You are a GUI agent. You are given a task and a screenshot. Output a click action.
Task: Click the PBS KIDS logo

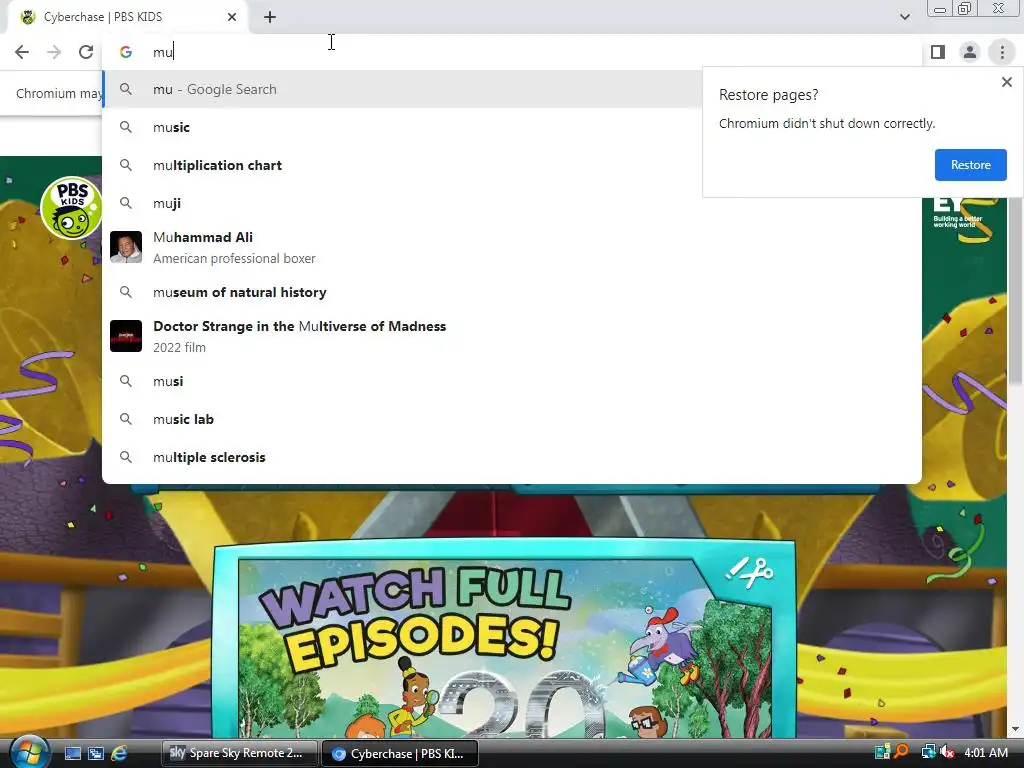pos(71,208)
